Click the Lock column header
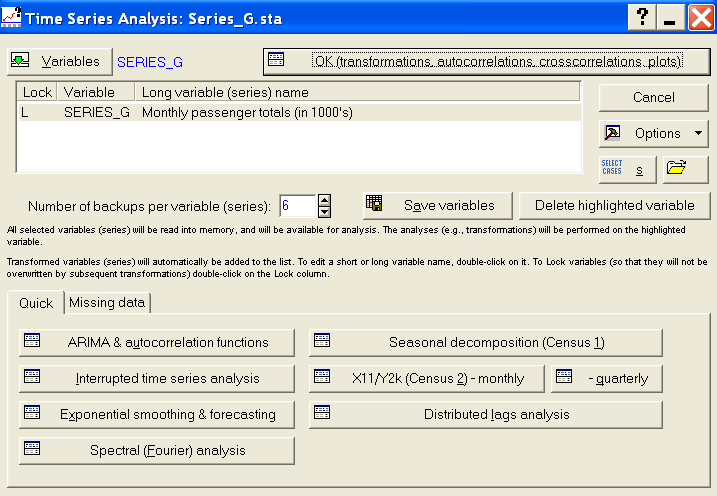The width and height of the screenshot is (717, 496). click(x=37, y=92)
